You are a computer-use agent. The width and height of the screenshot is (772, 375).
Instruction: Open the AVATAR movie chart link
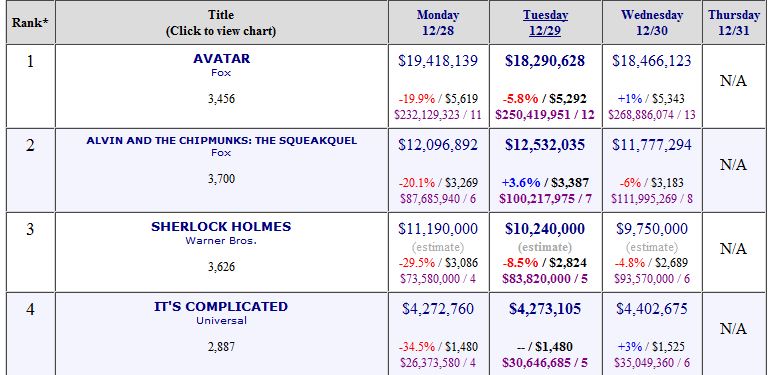(x=222, y=59)
